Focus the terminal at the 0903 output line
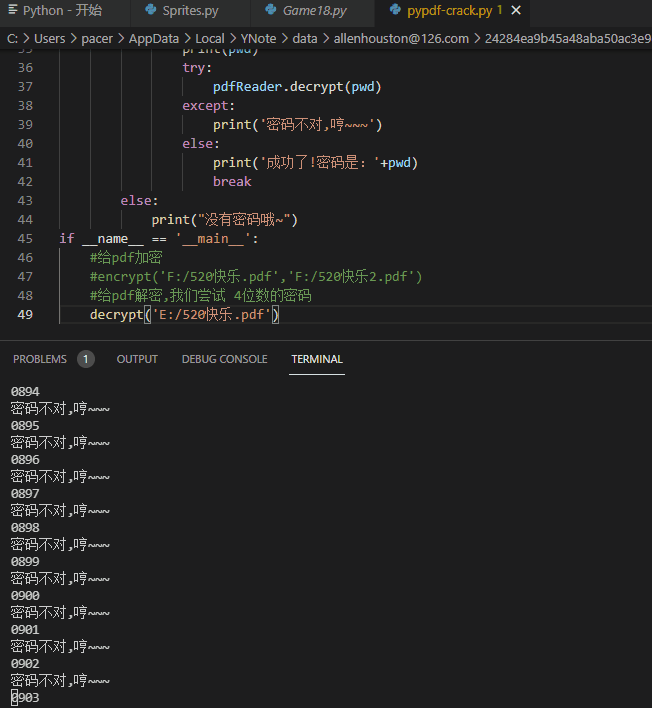This screenshot has height=708, width=652. pos(26,698)
